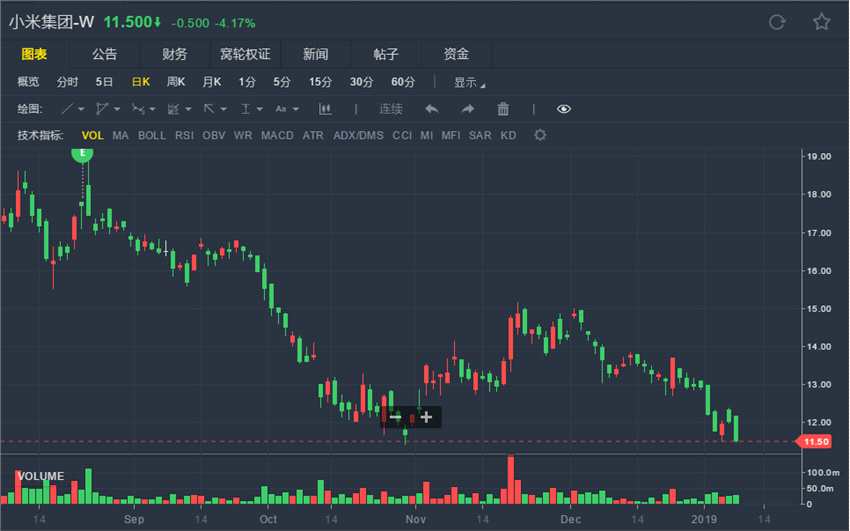Viewport: 850px width, 531px height.
Task: Select the Aa text annotation tool
Action: point(280,109)
